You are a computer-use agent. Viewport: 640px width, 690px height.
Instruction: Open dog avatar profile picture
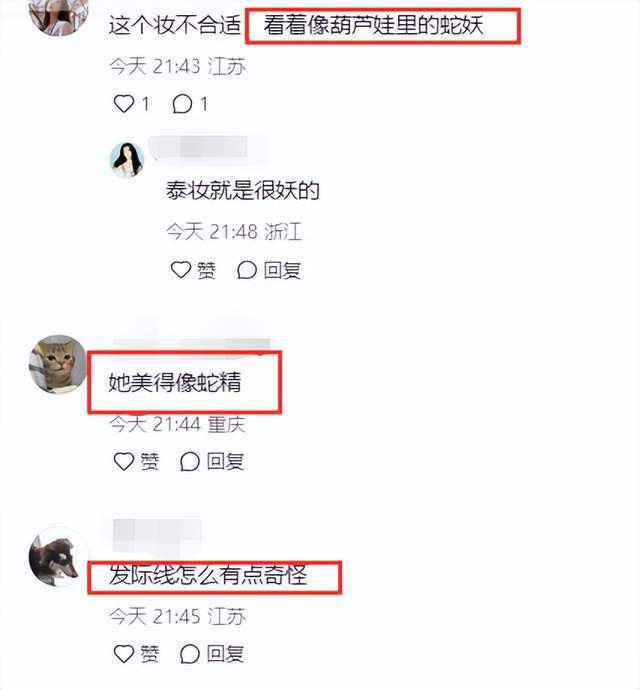58,556
